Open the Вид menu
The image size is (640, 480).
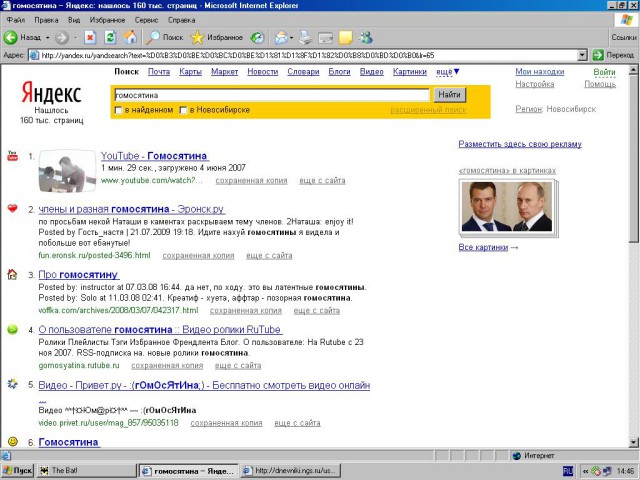coord(74,20)
